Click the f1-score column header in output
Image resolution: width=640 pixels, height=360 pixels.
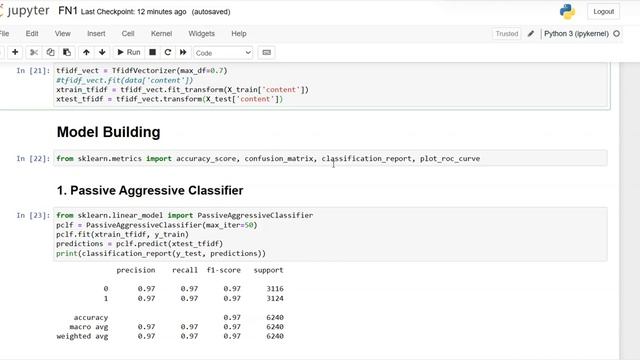click(224, 270)
